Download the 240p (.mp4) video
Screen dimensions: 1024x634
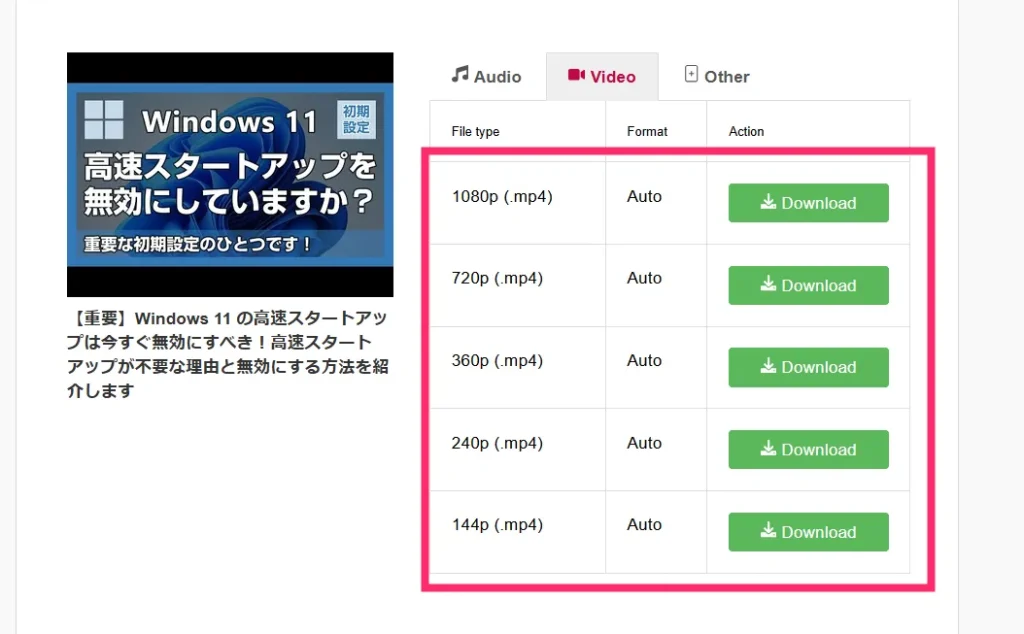808,449
